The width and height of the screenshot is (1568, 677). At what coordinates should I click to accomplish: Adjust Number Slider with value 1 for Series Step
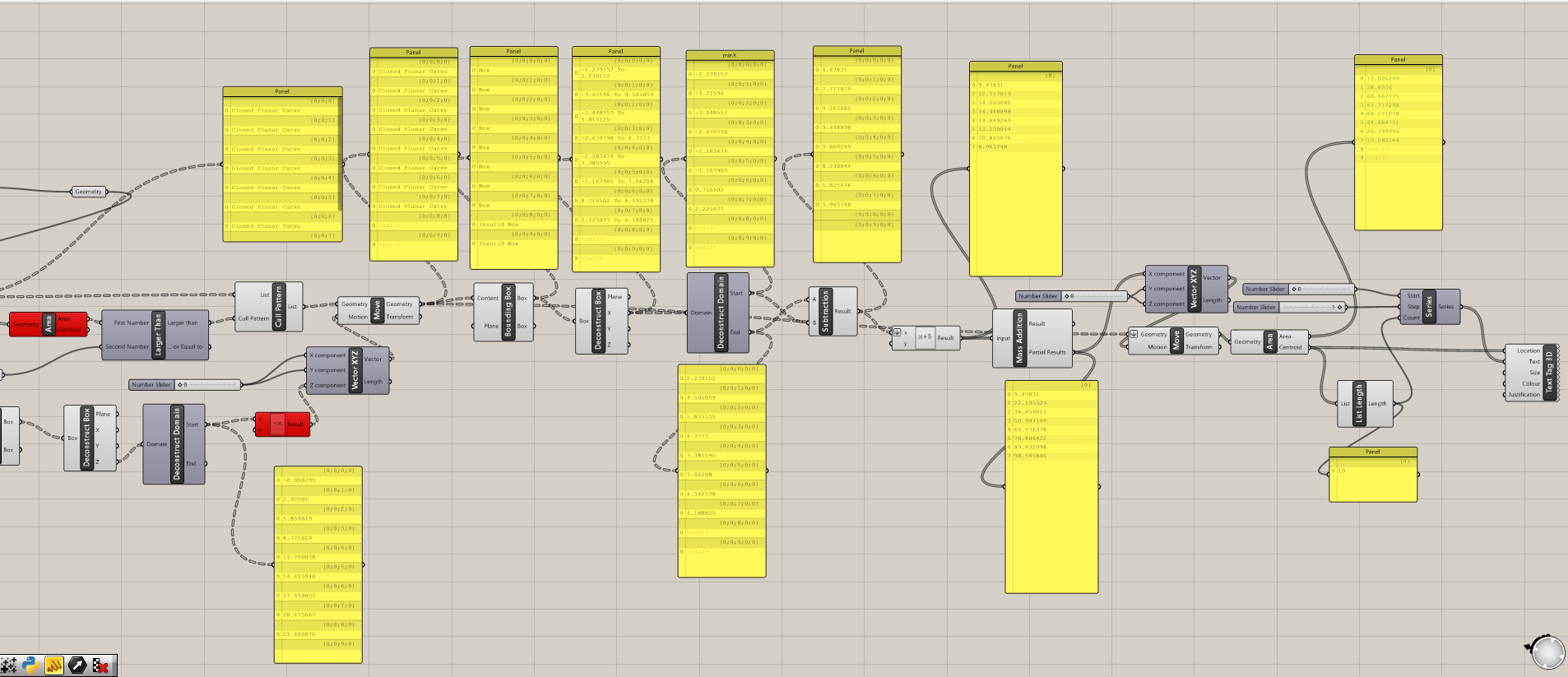tap(1291, 307)
